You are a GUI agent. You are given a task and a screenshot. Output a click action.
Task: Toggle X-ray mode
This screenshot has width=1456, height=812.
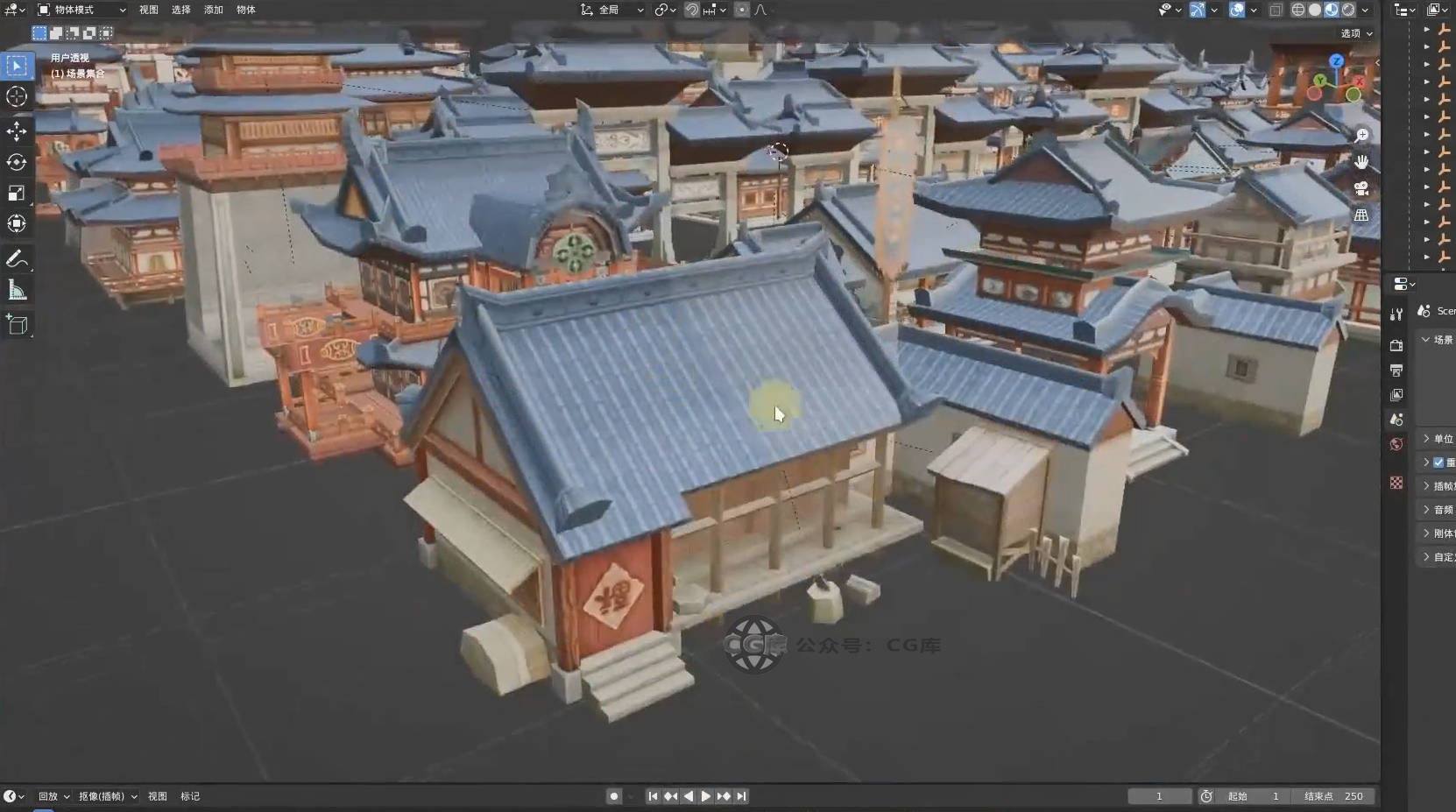pos(1276,10)
